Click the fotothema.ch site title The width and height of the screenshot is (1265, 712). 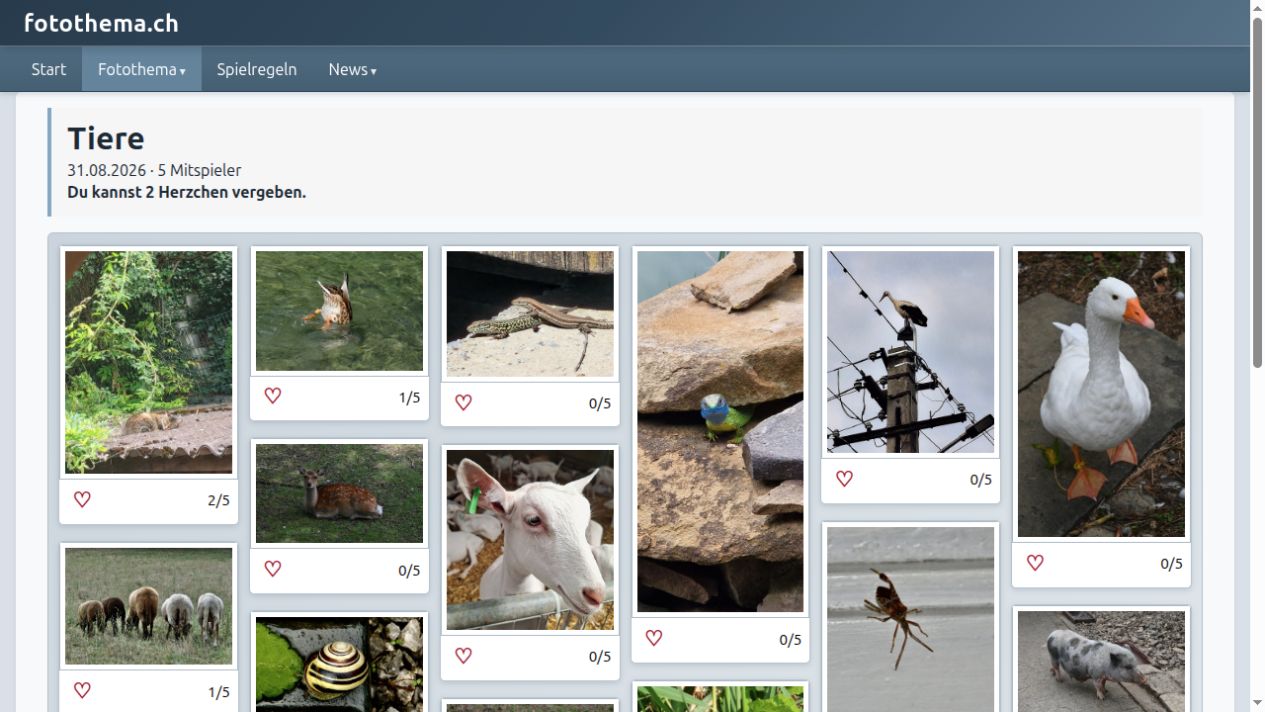coord(101,23)
